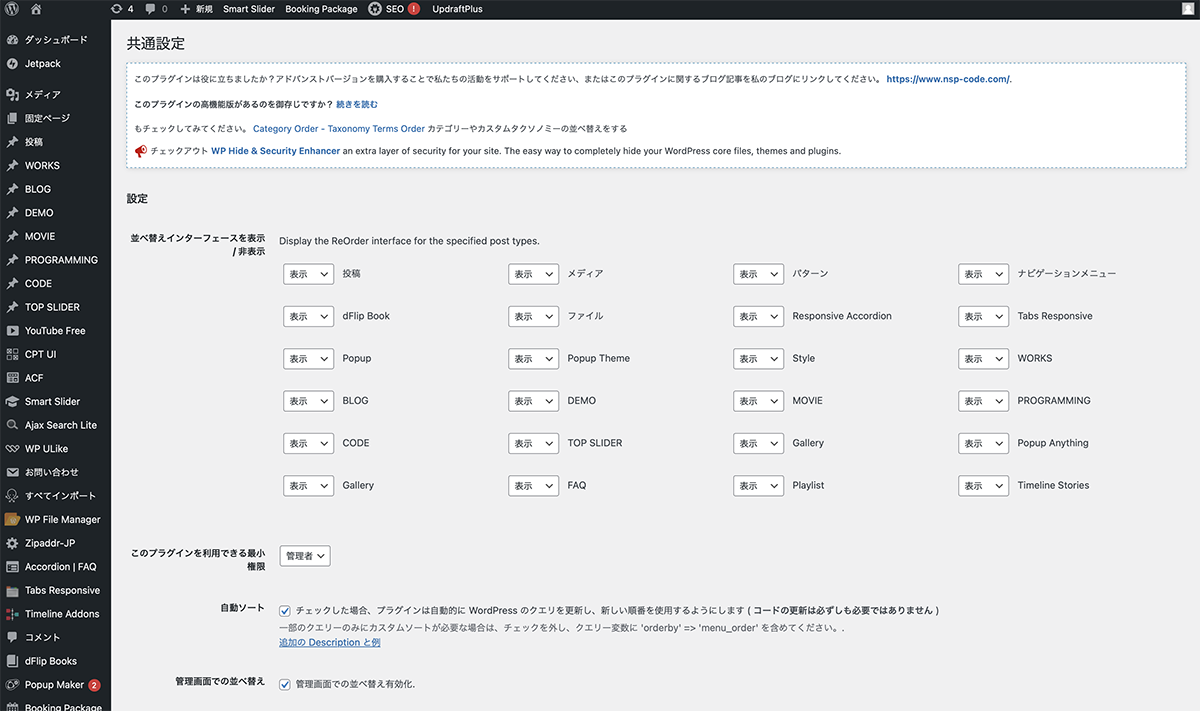Open WP Hide & Security Enhancer link
1200x711 pixels.
275,151
